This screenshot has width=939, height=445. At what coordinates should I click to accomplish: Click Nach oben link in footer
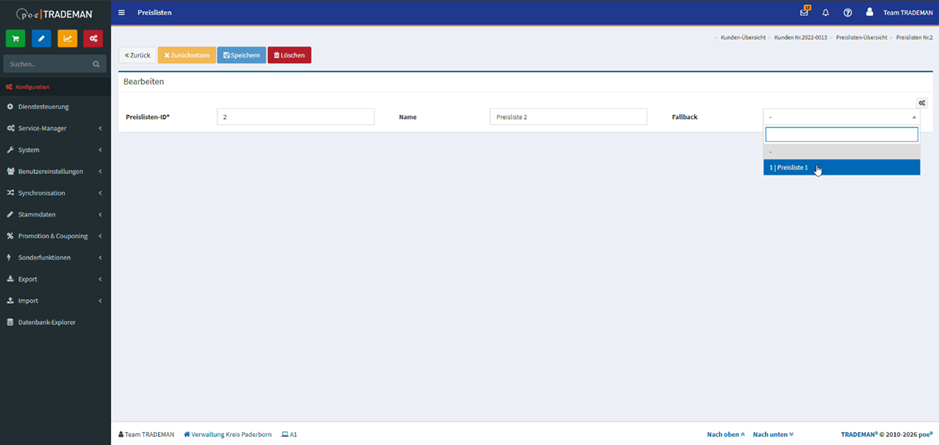[726, 434]
